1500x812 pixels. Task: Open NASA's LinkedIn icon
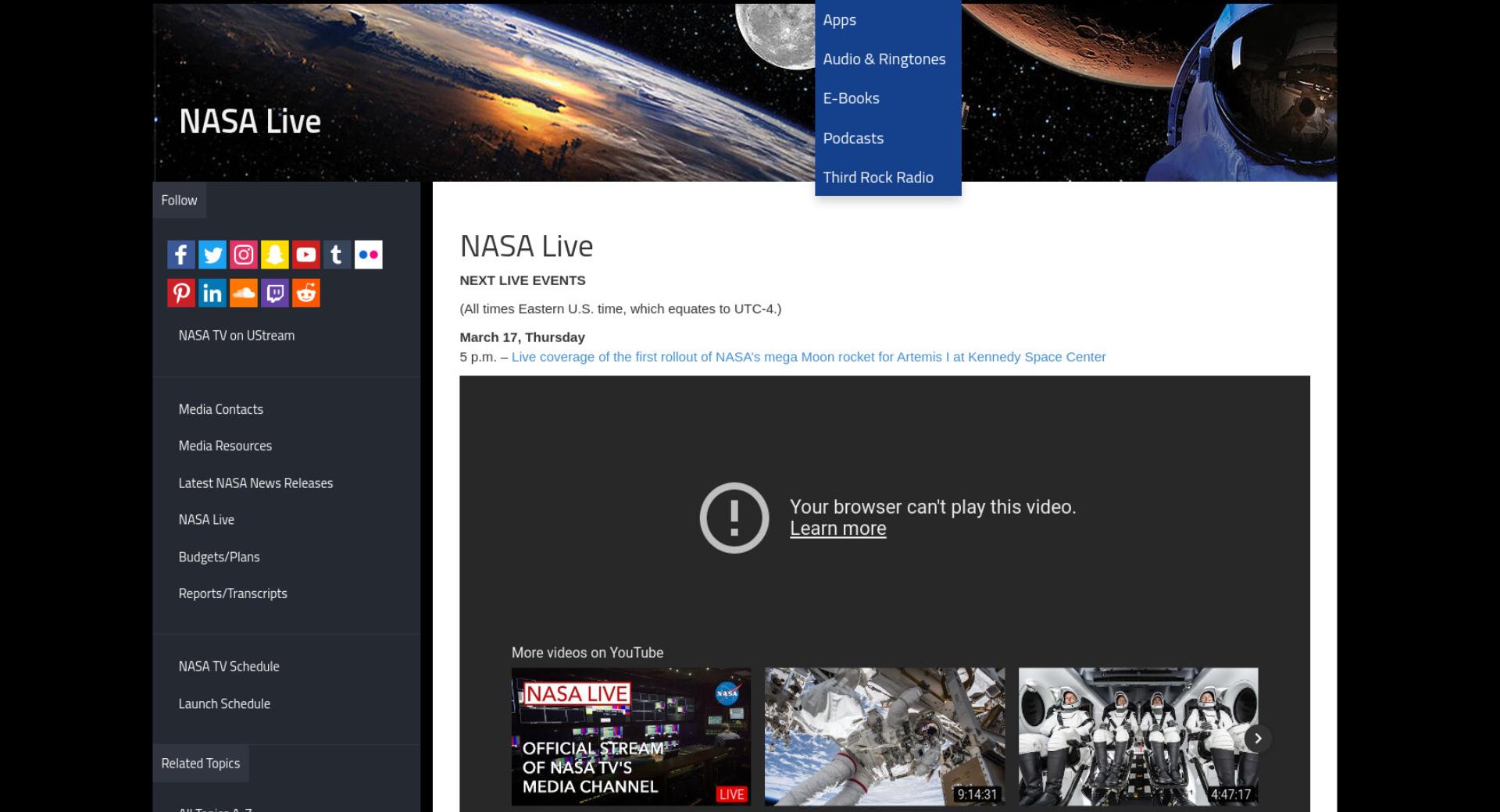pos(212,293)
